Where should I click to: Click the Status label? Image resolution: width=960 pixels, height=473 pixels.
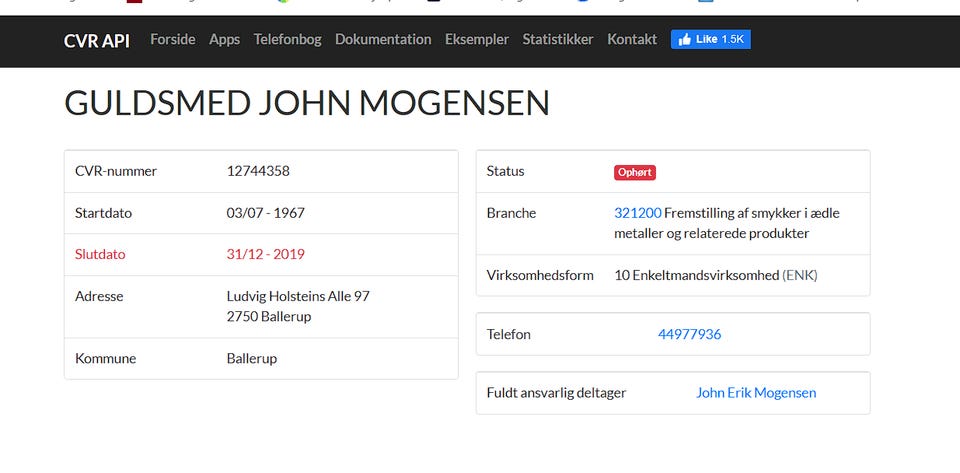pyautogui.click(x=506, y=171)
